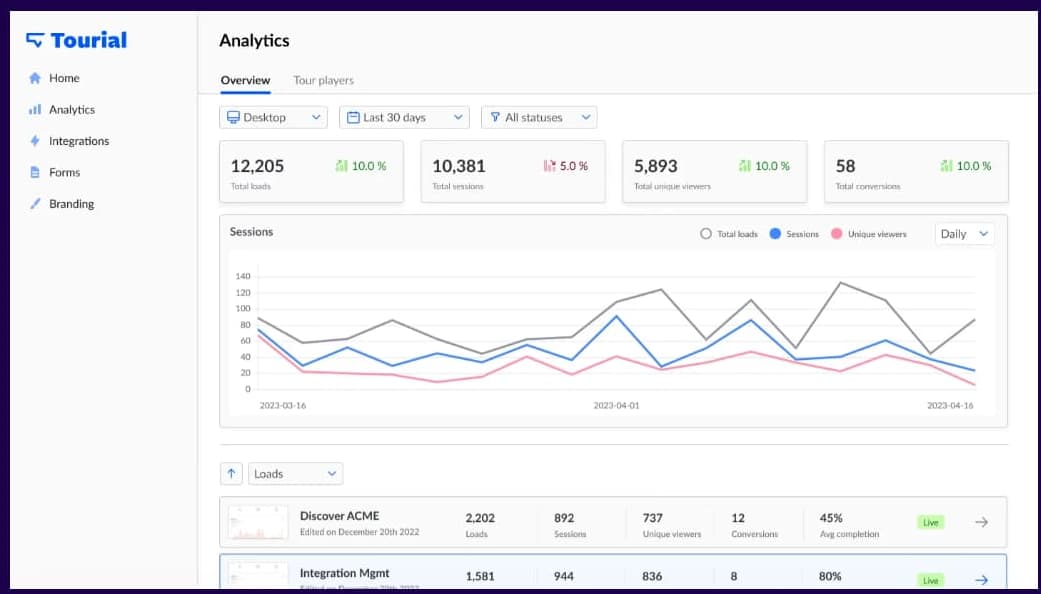Viewport: 1041px width, 594px height.
Task: Open the Loads sort dropdown
Action: tap(294, 473)
